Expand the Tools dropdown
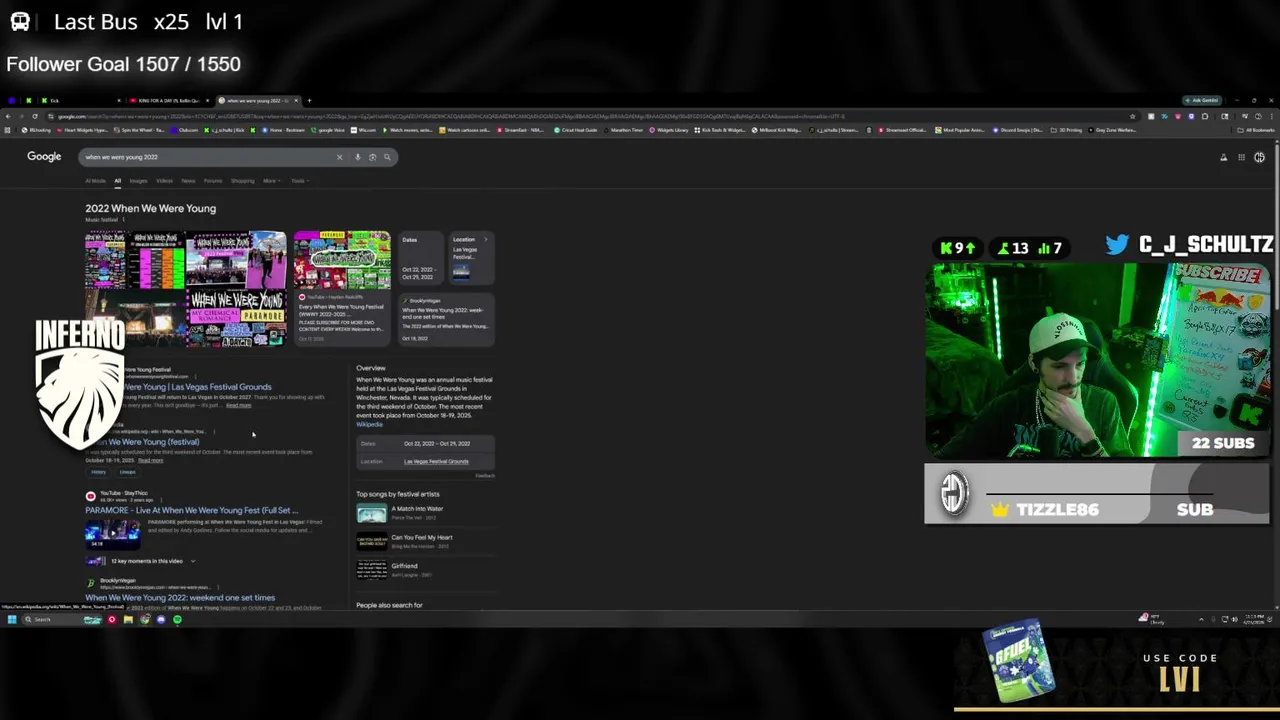Screen dimensions: 1280x720 pos(299,181)
